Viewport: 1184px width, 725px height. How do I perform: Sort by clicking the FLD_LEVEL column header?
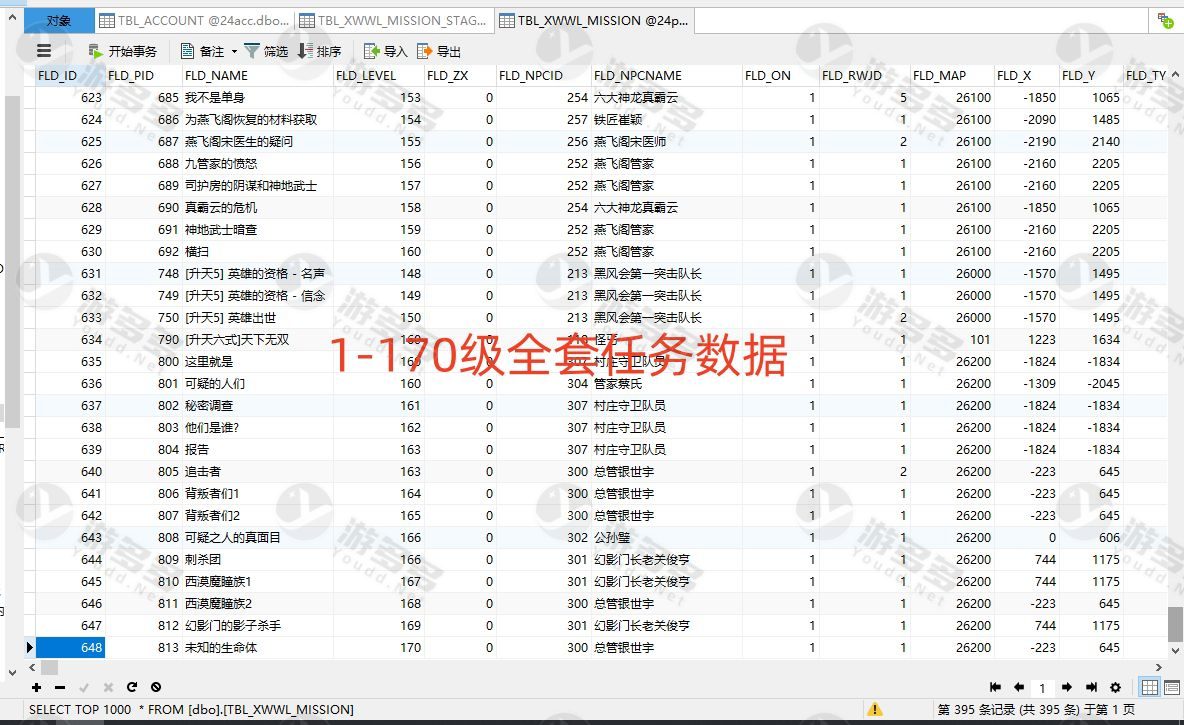366,75
